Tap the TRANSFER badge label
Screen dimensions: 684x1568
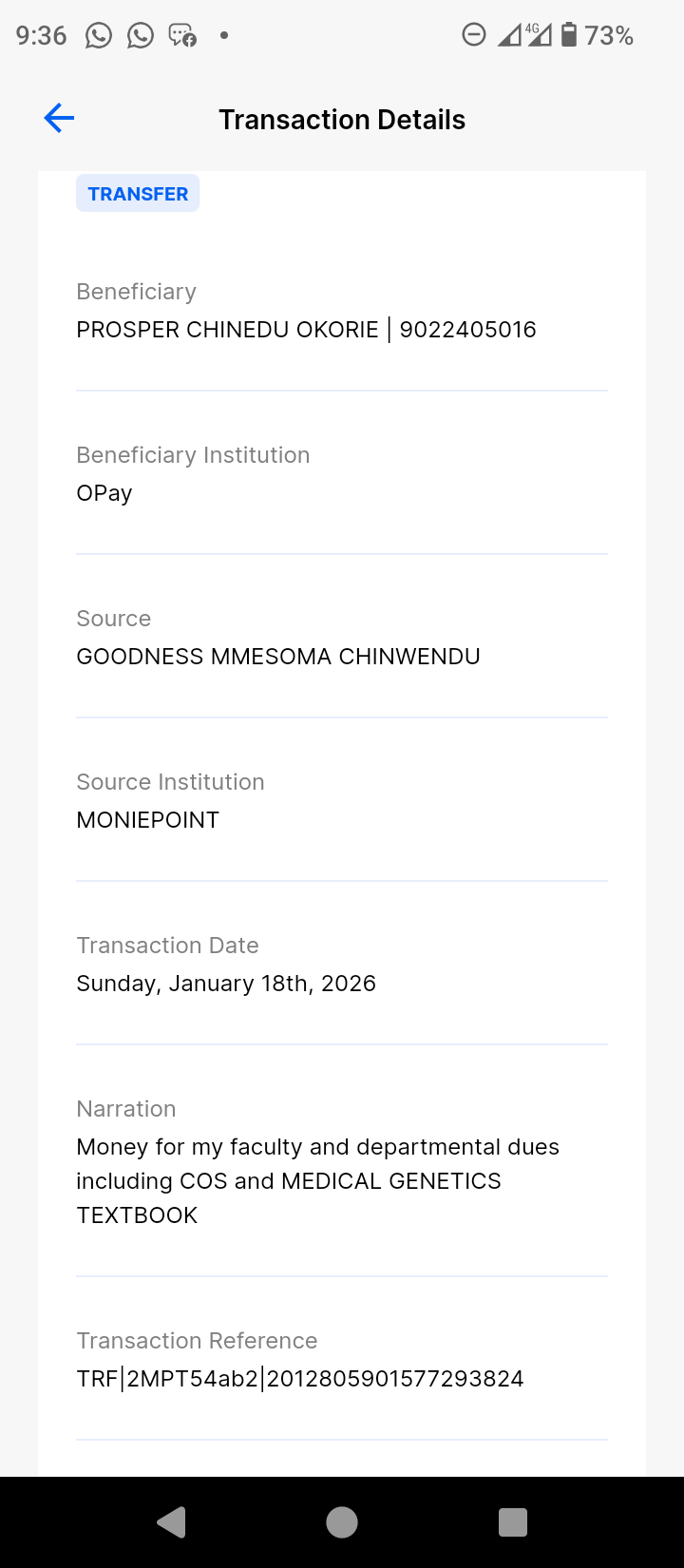pos(138,194)
